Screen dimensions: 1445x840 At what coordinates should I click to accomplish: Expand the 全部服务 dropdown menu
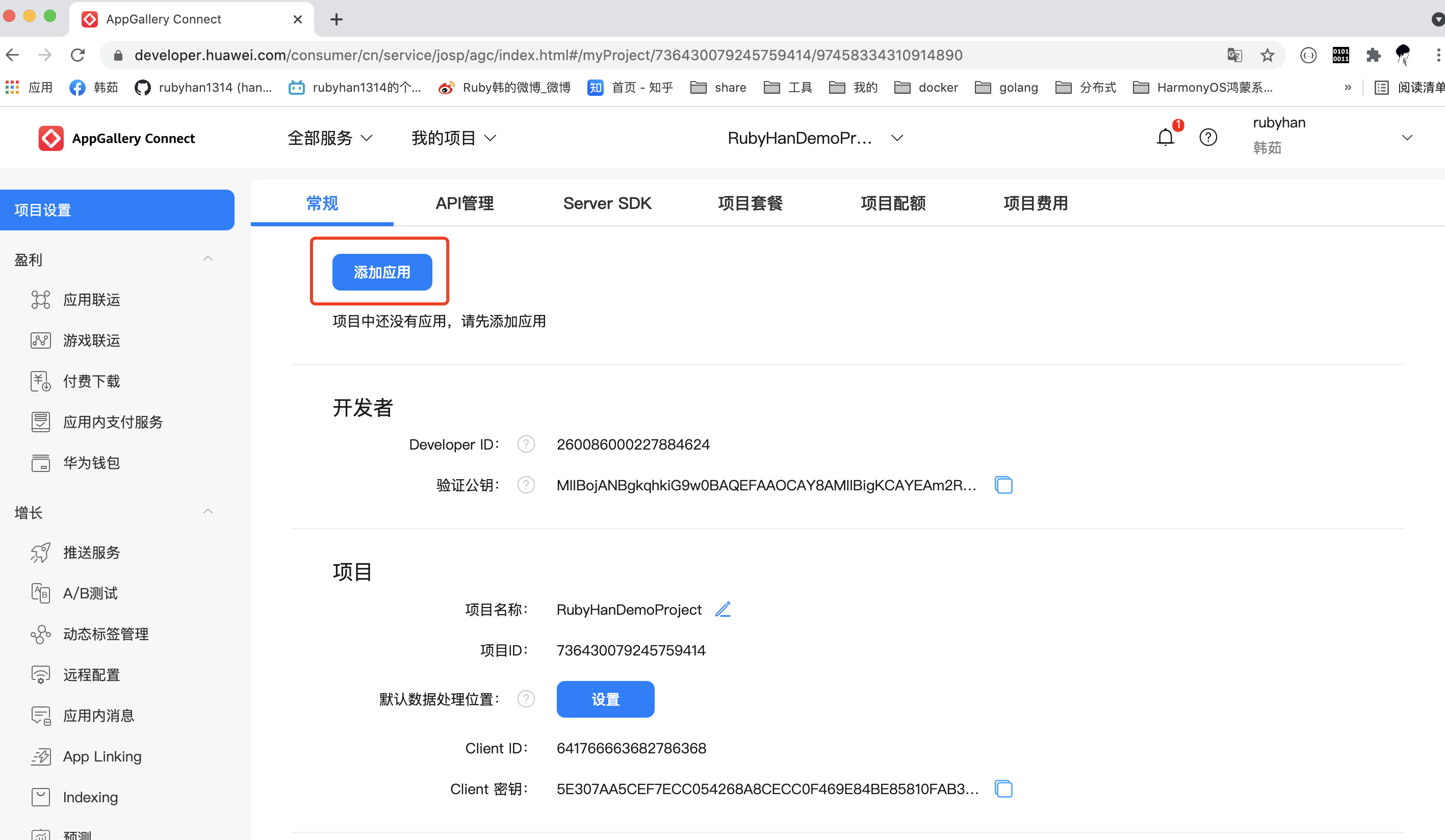(x=330, y=138)
